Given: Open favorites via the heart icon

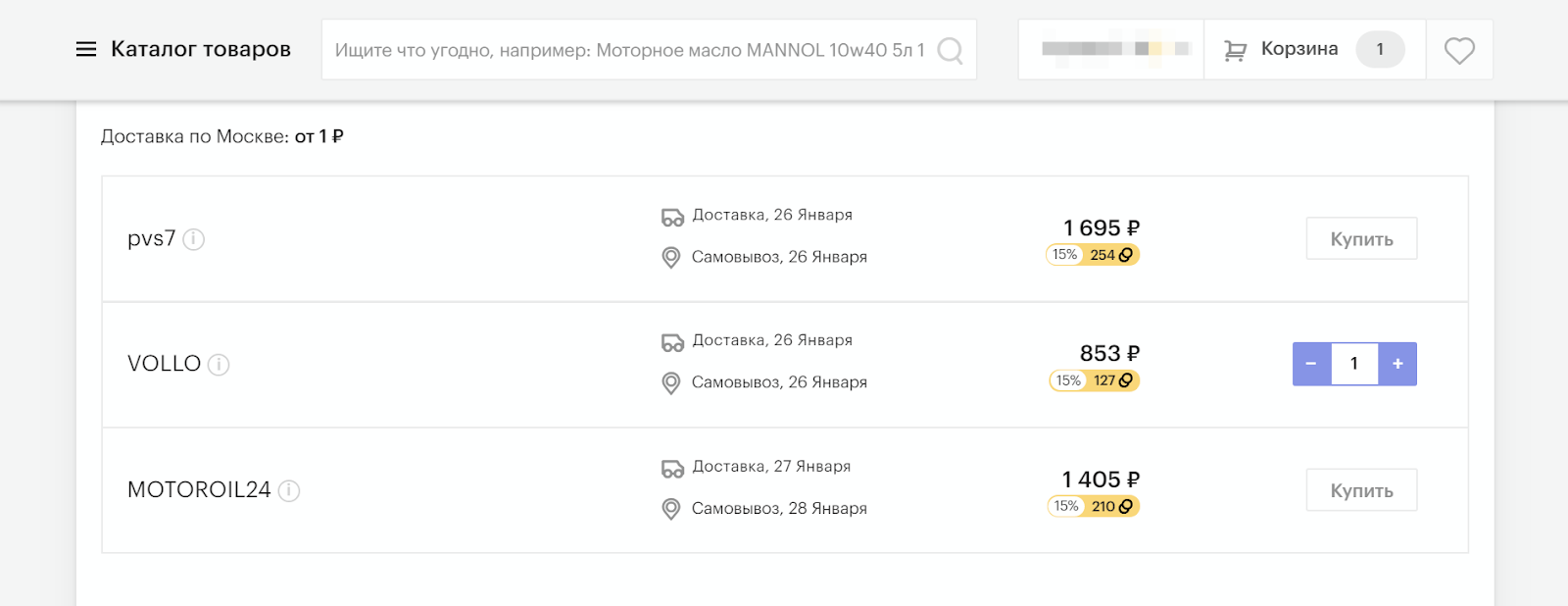Looking at the screenshot, I should click(1459, 50).
